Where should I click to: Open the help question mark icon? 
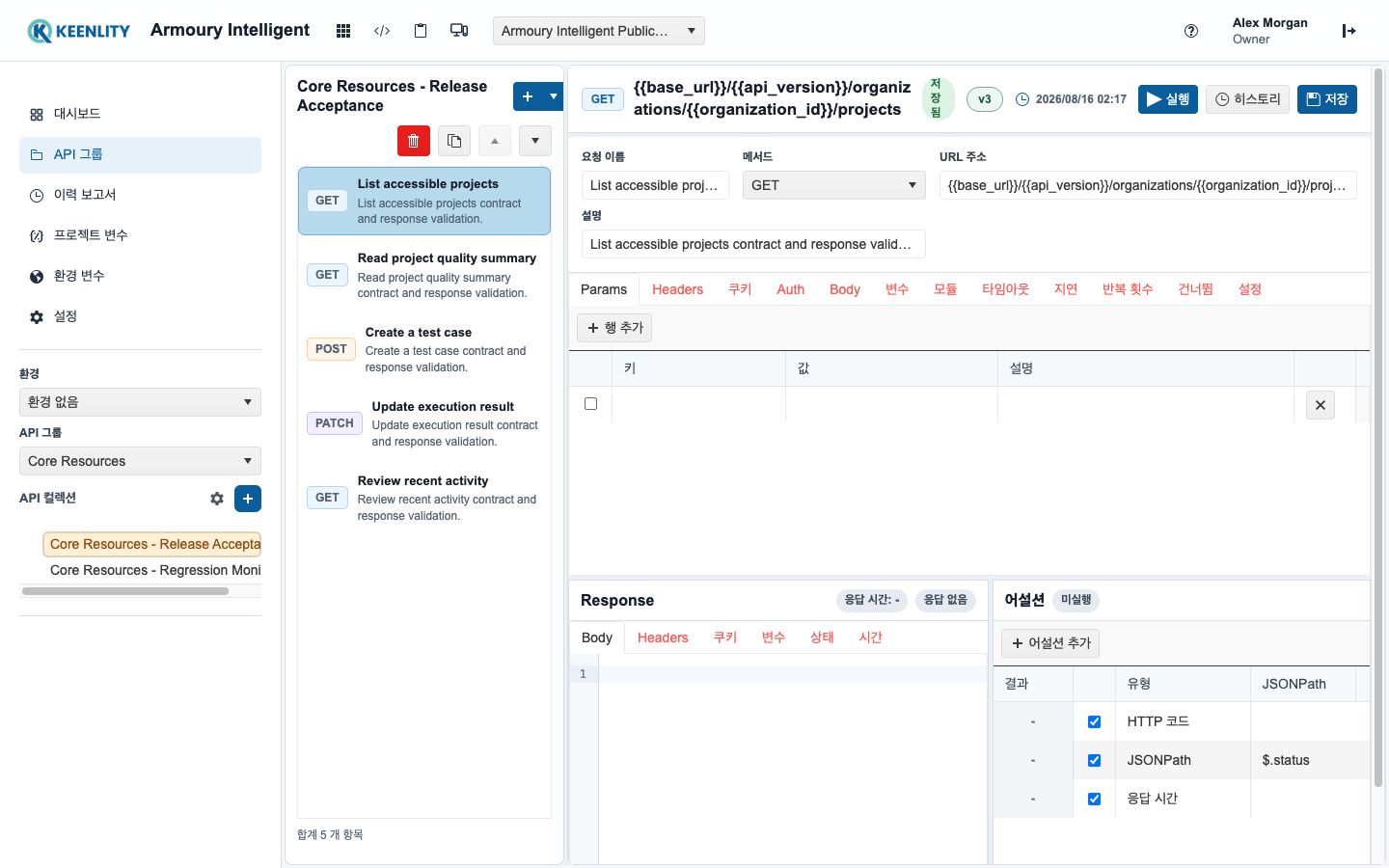pyautogui.click(x=1191, y=31)
